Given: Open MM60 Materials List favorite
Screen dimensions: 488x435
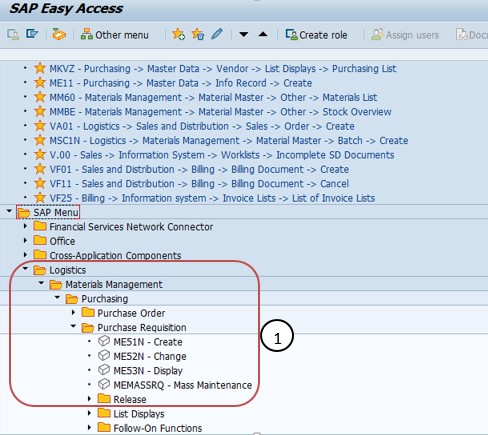Looking at the screenshot, I should pos(213,97).
